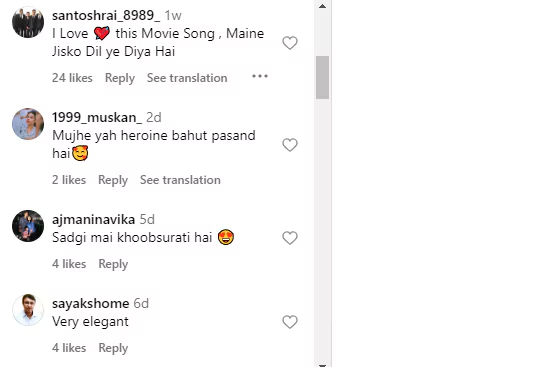This screenshot has height=367, width=547.
Task: Reply to ajmaninavika's comment
Action: pyautogui.click(x=113, y=264)
